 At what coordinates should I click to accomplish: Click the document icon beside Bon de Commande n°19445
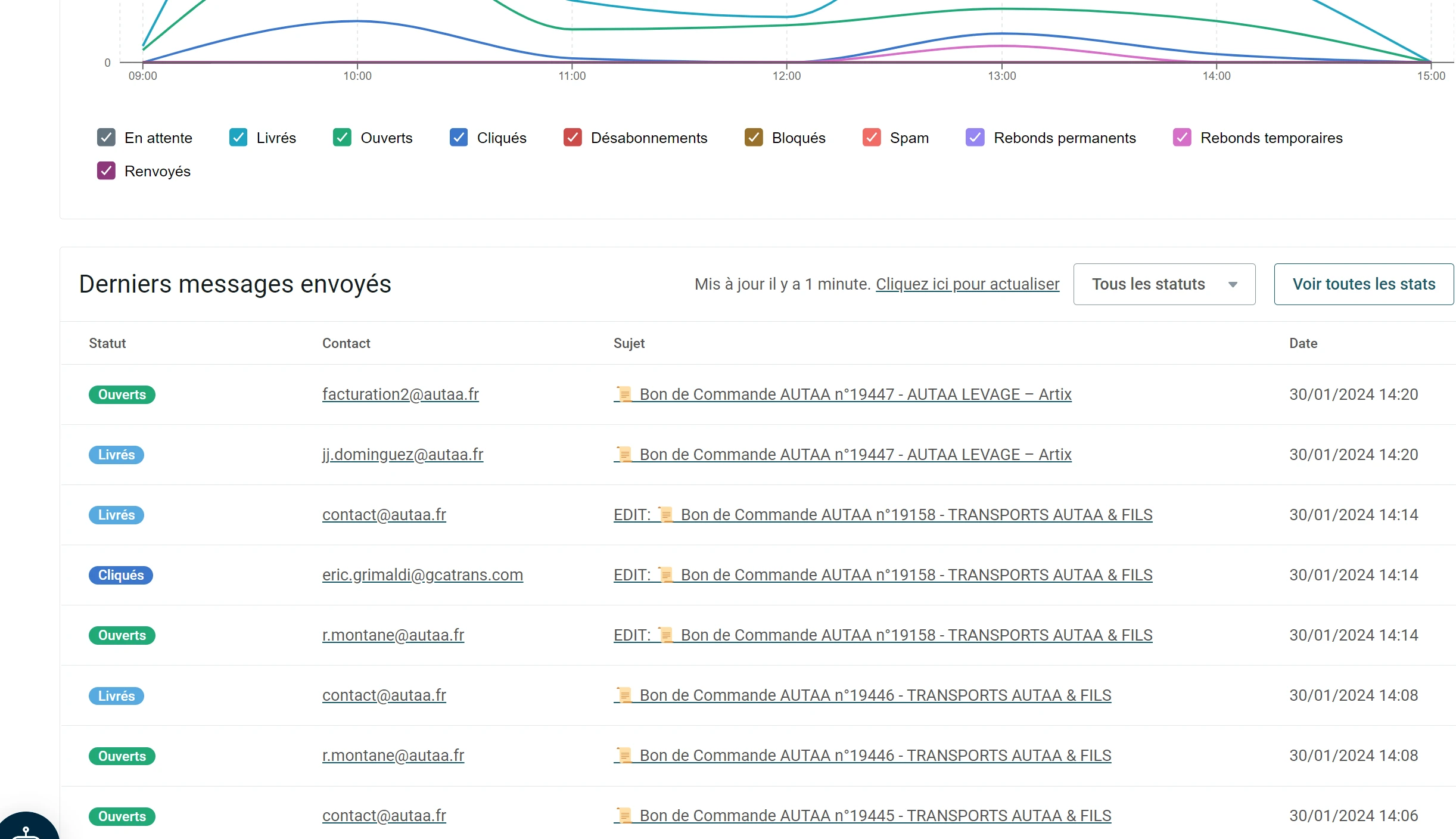(x=624, y=816)
